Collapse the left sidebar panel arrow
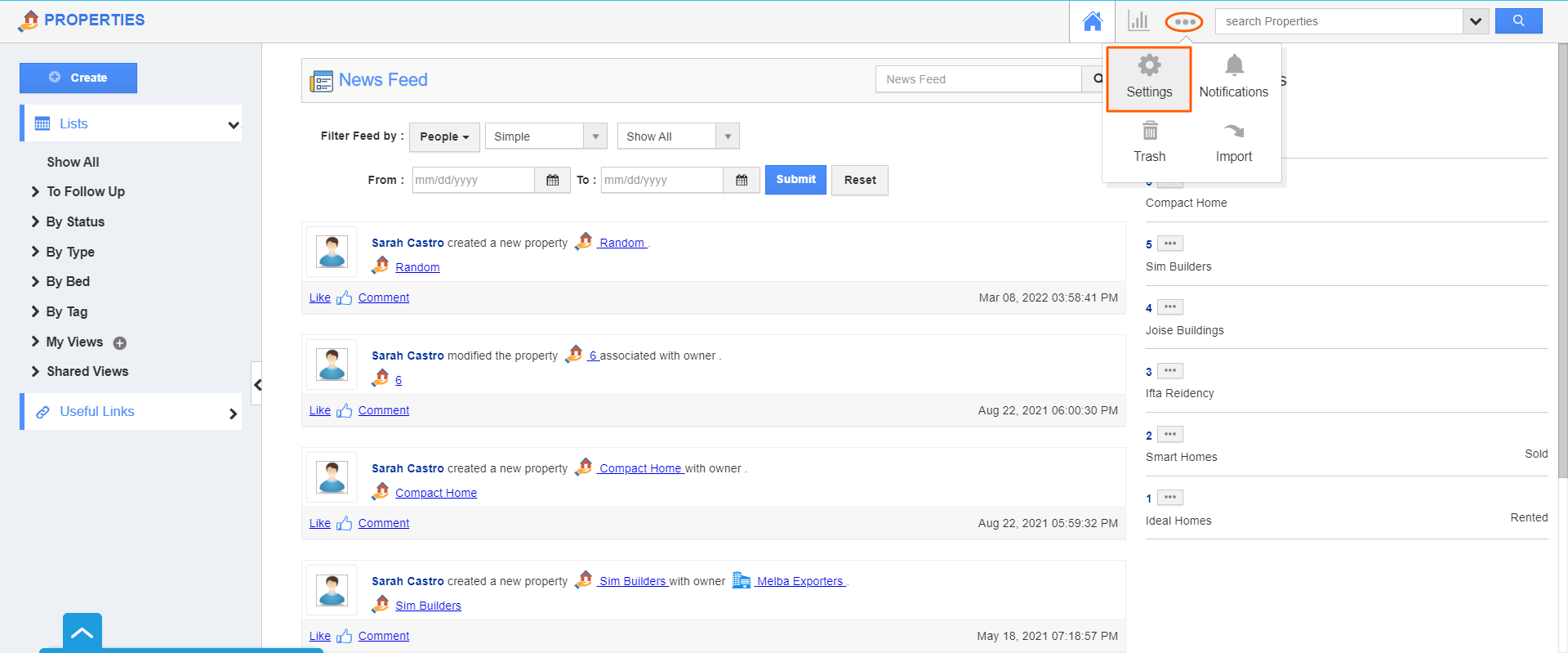 pyautogui.click(x=257, y=384)
